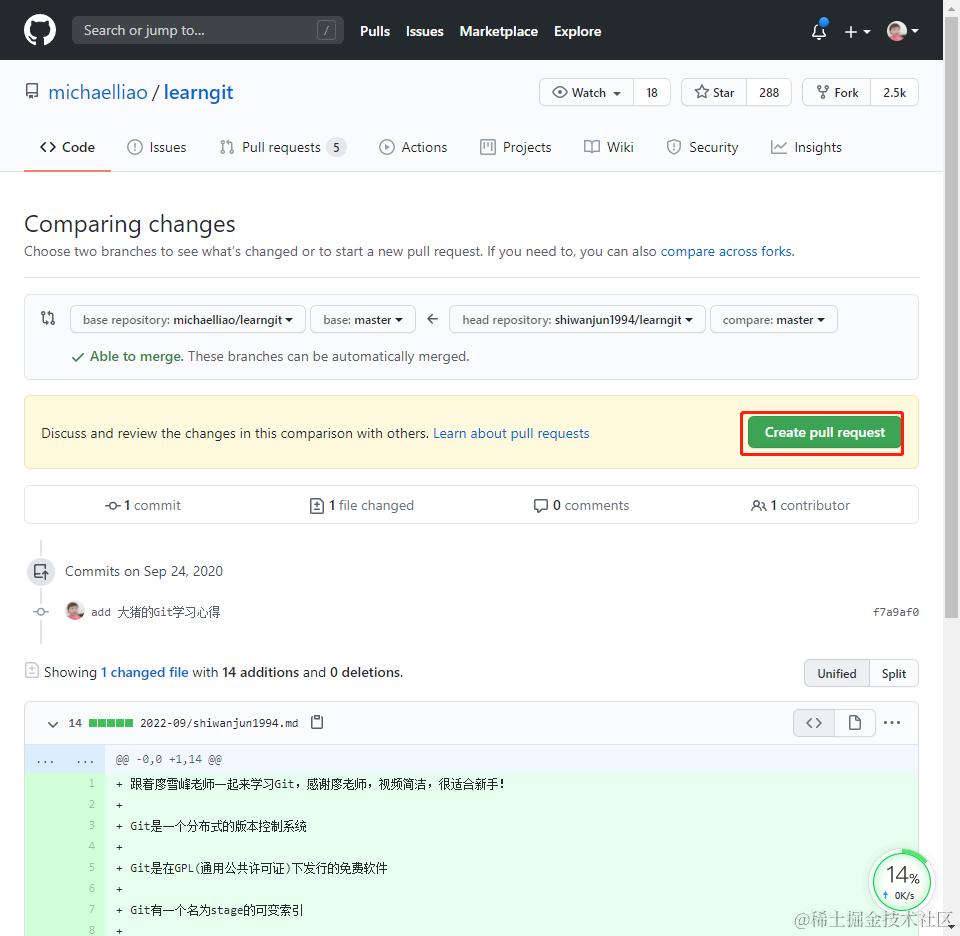Open Learn about pull requests link
Screen dimensions: 960x936
(x=511, y=433)
